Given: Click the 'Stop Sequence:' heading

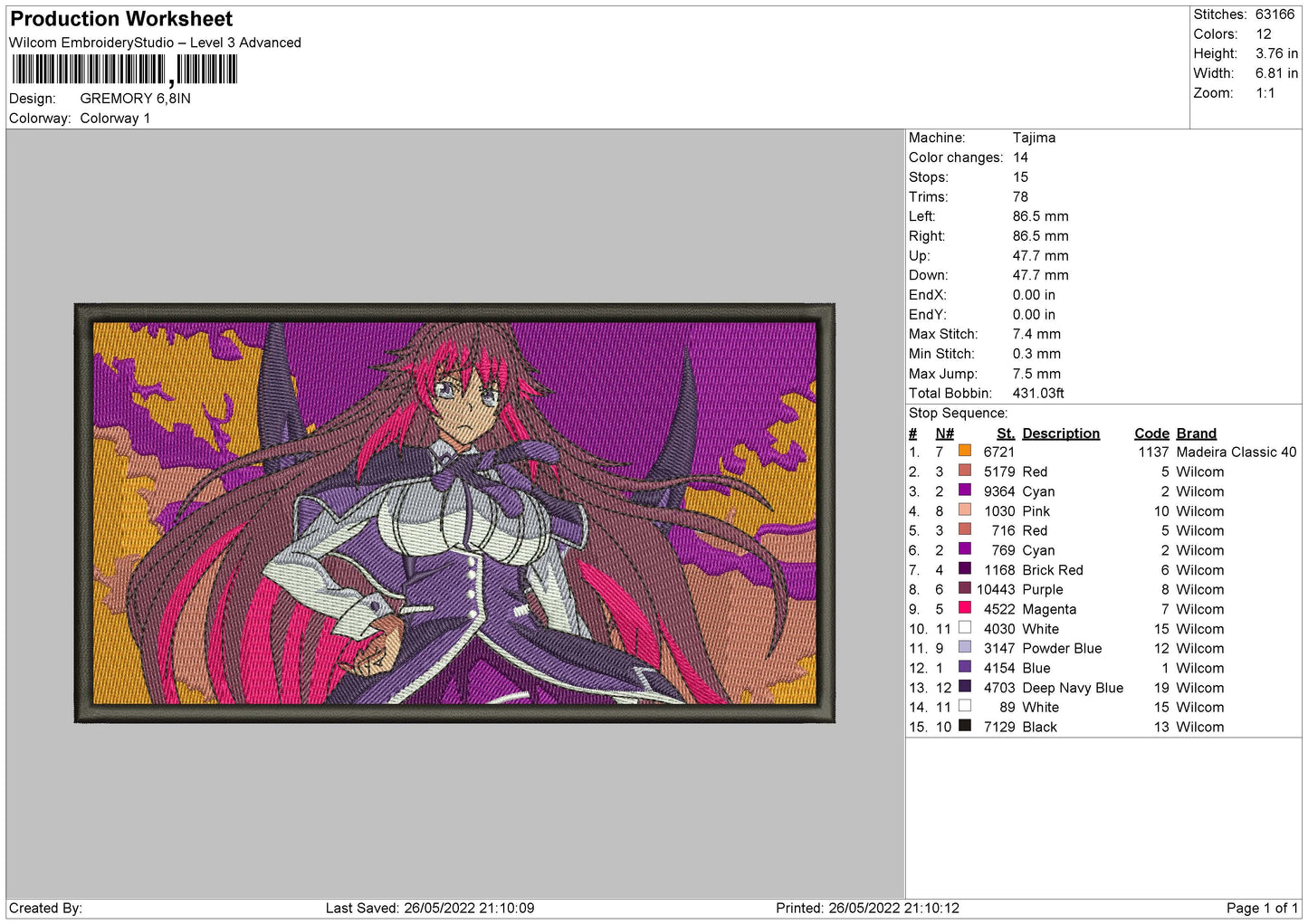Looking at the screenshot, I should click(958, 414).
